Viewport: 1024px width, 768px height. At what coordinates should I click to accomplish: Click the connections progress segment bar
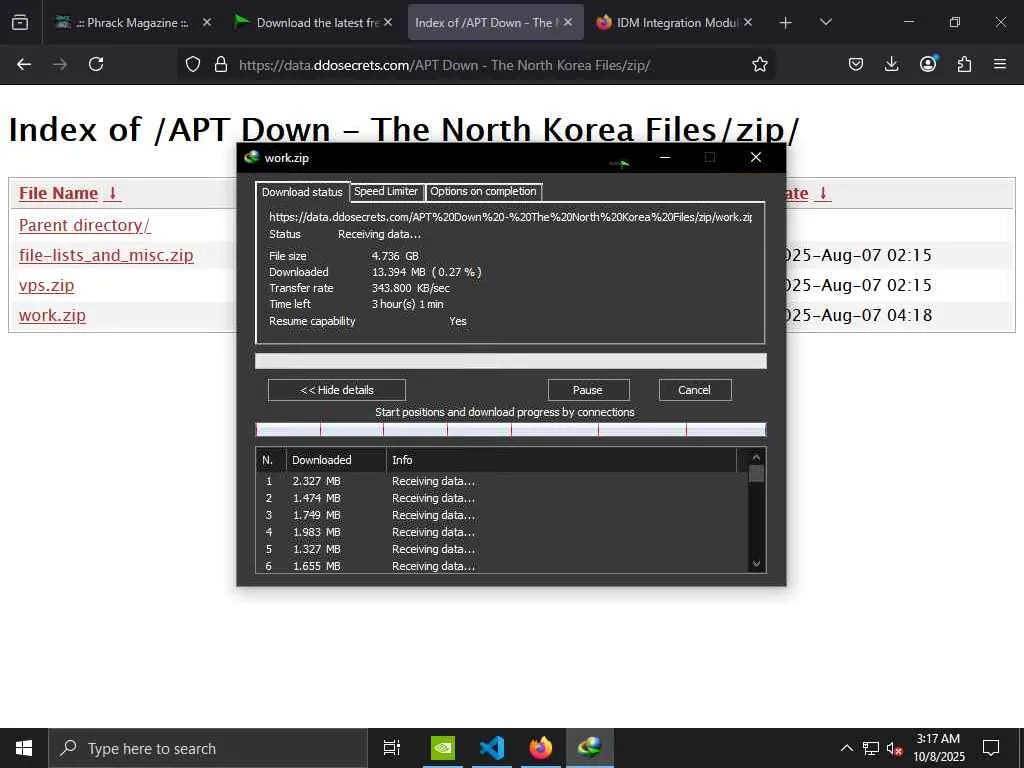point(510,429)
